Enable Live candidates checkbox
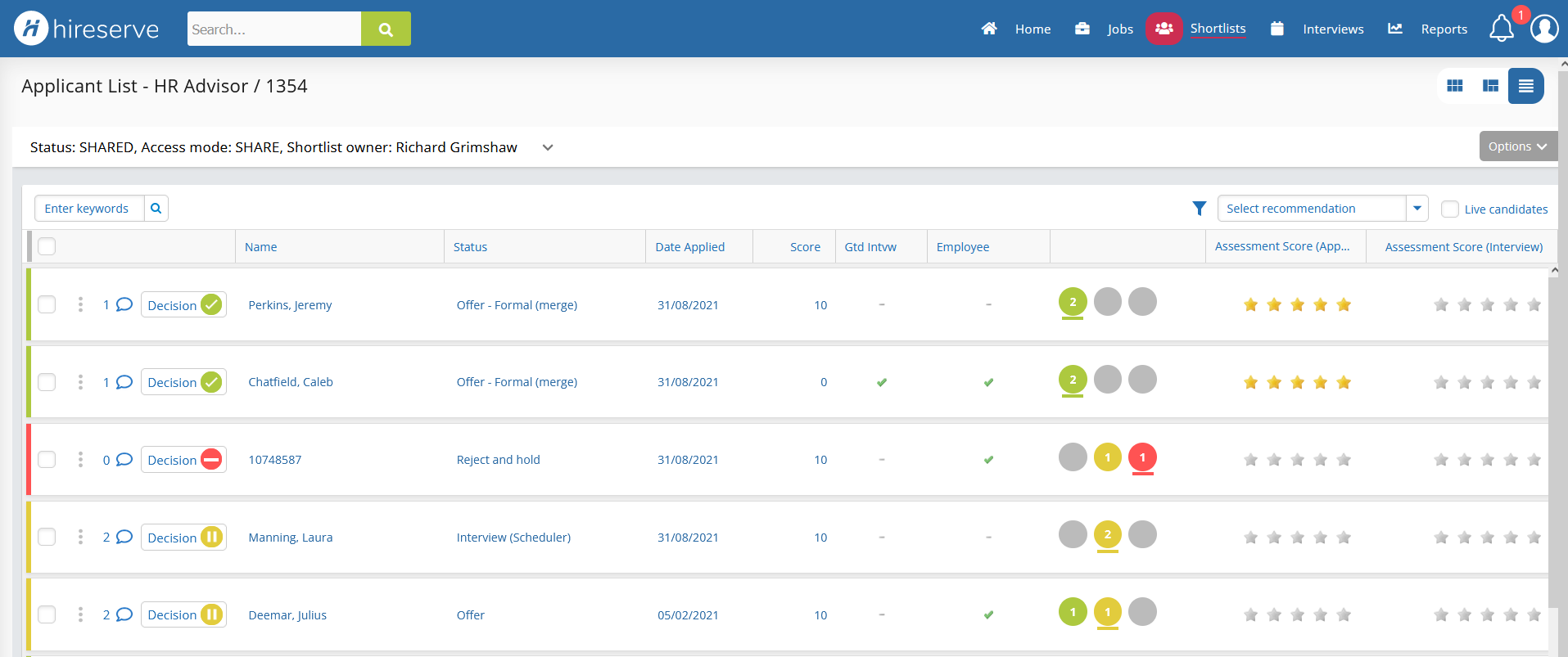 coord(1450,209)
